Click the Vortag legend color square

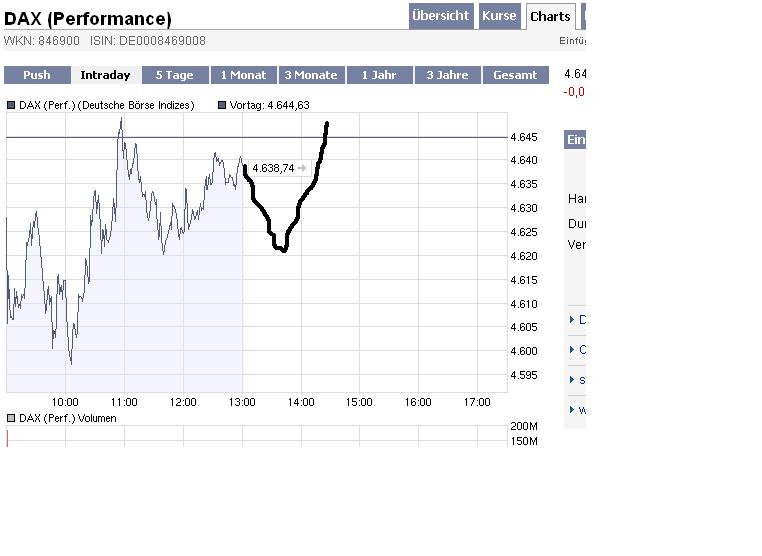(222, 105)
